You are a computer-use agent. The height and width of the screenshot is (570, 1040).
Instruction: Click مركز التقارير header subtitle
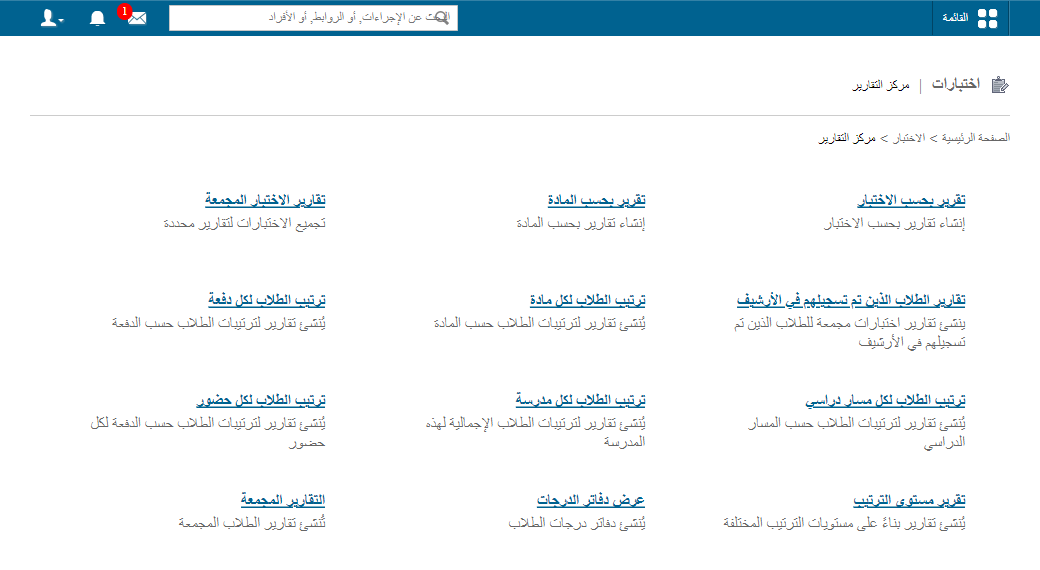(881, 85)
